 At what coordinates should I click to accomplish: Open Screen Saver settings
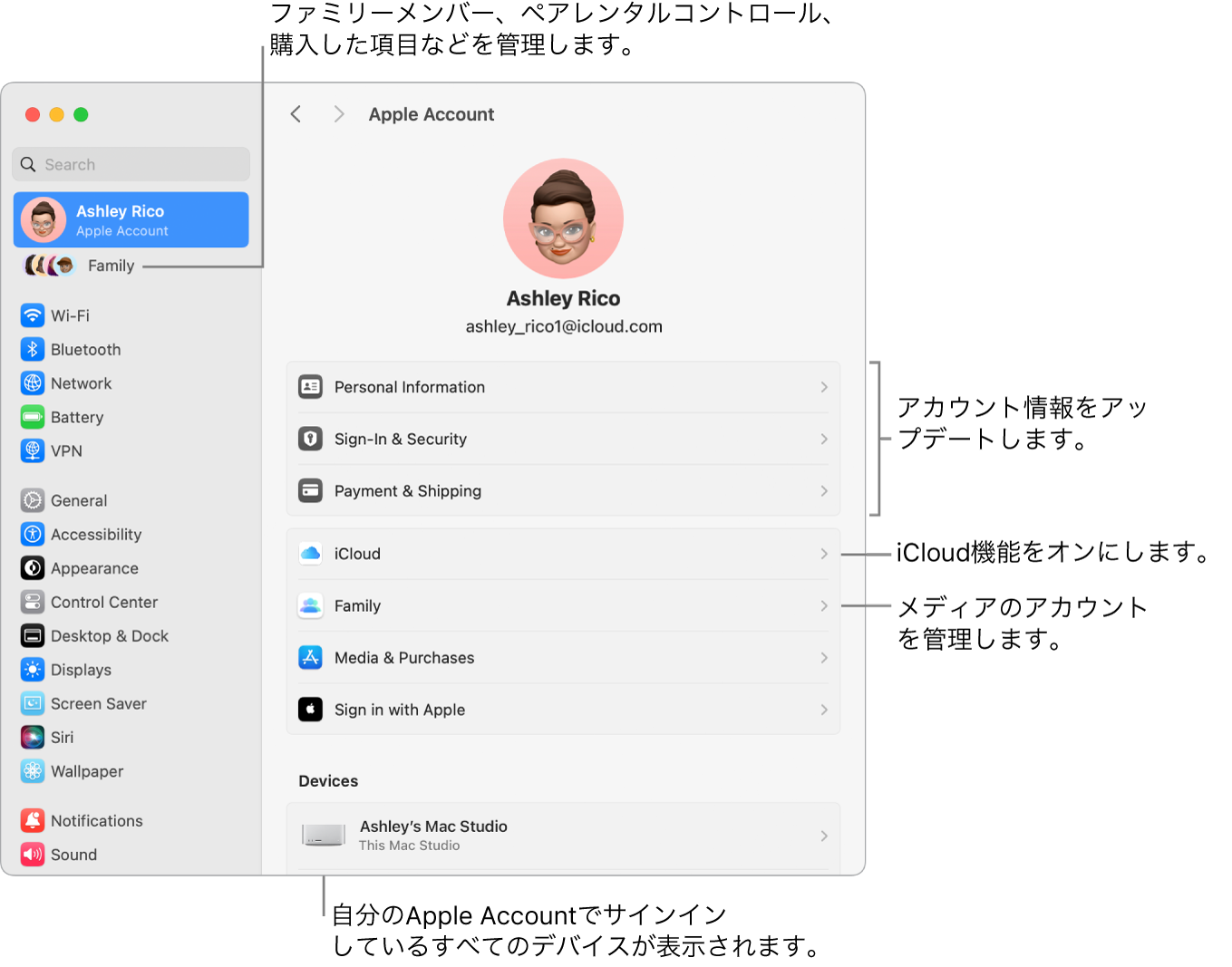[33, 703]
